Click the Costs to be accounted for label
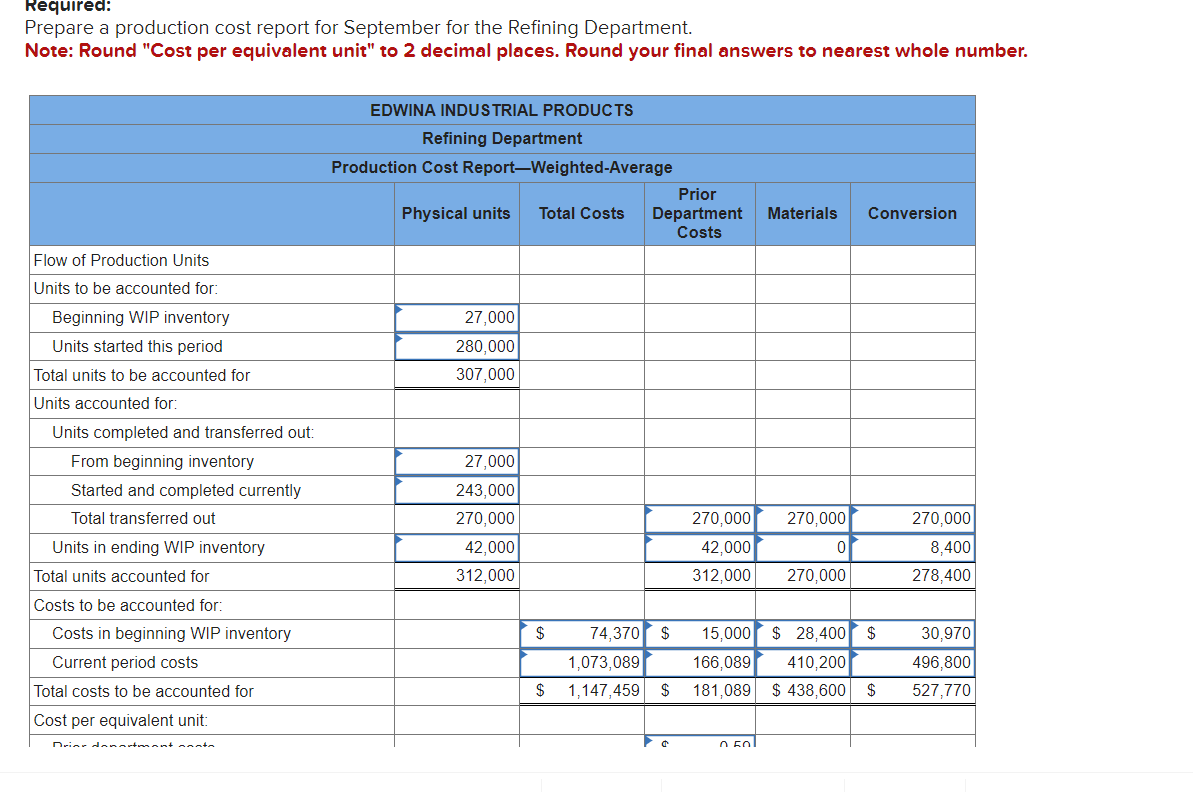Image resolution: width=1193 pixels, height=792 pixels. [128, 605]
